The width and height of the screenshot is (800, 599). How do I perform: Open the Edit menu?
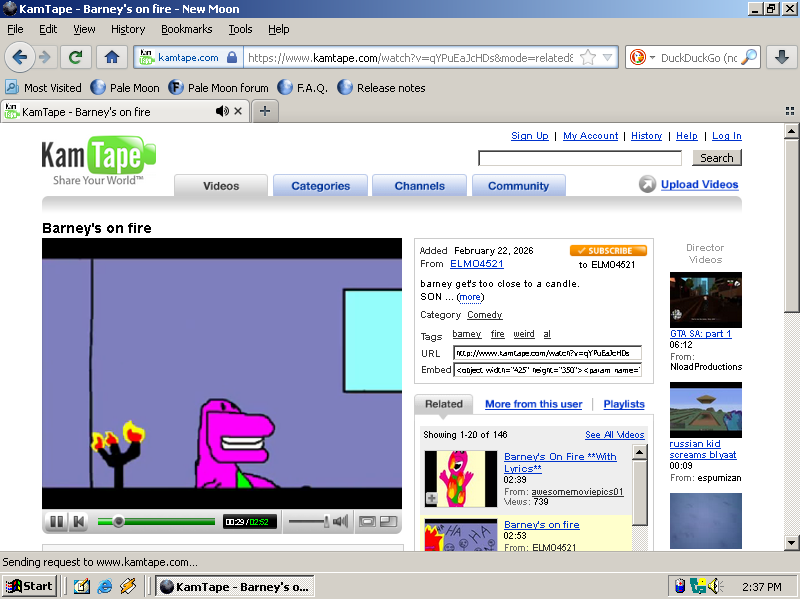(48, 29)
